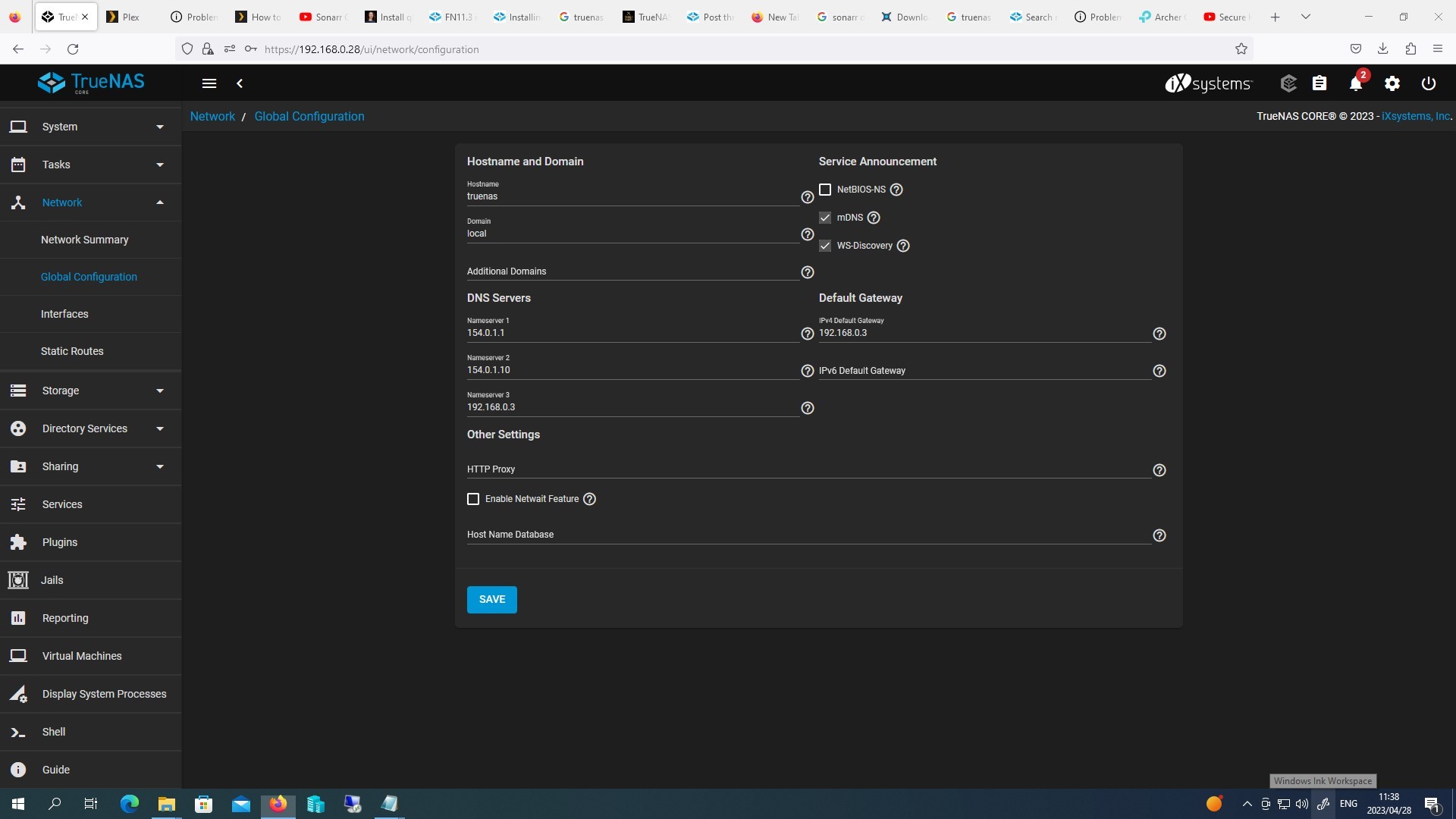Show help for Host Name Database
The width and height of the screenshot is (1456, 819).
coord(1159,535)
